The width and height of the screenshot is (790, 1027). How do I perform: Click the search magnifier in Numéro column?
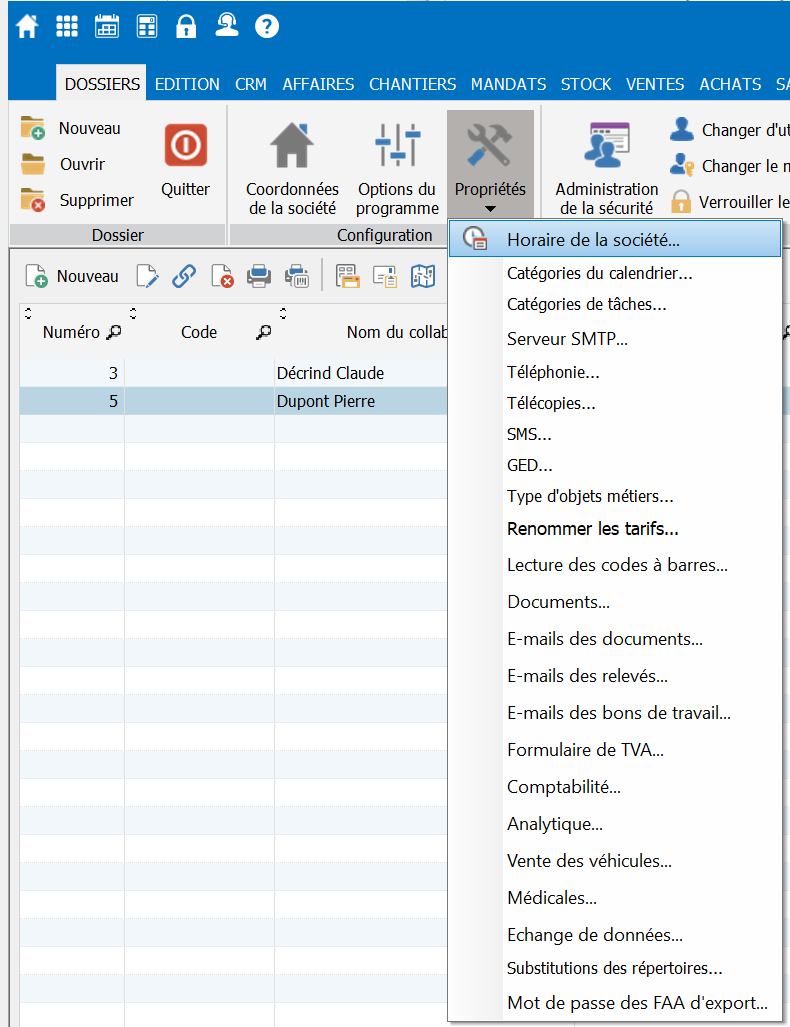pos(115,333)
